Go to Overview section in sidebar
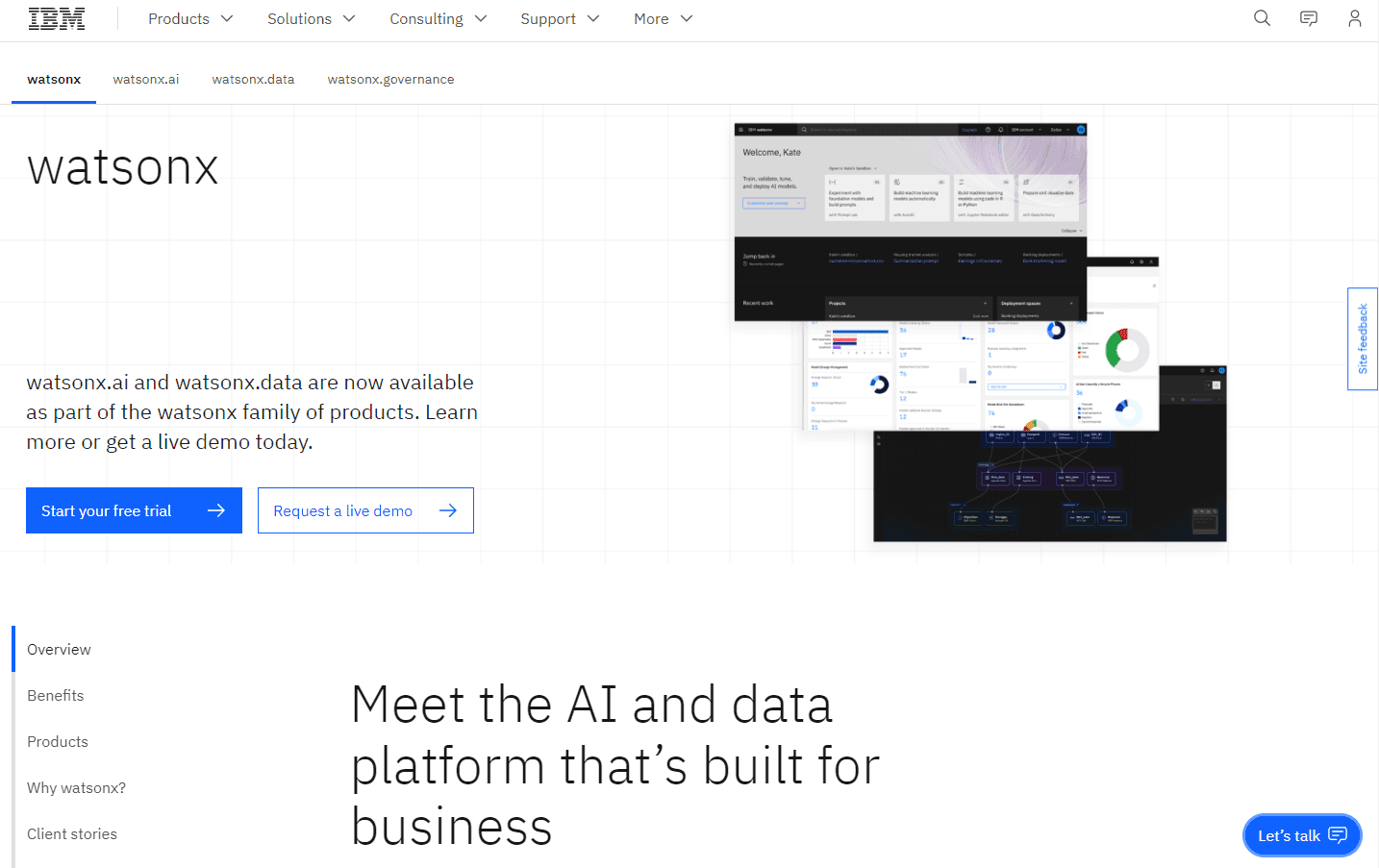 point(59,650)
